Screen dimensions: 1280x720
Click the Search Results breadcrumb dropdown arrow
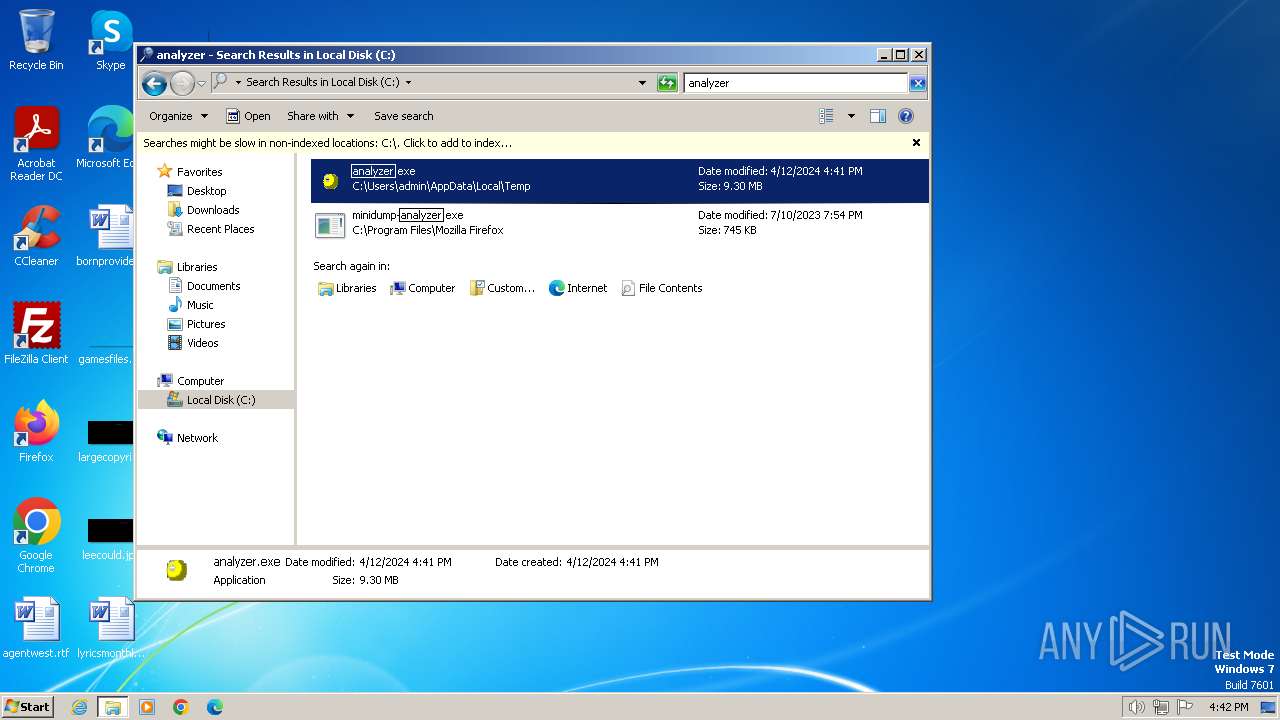point(408,83)
